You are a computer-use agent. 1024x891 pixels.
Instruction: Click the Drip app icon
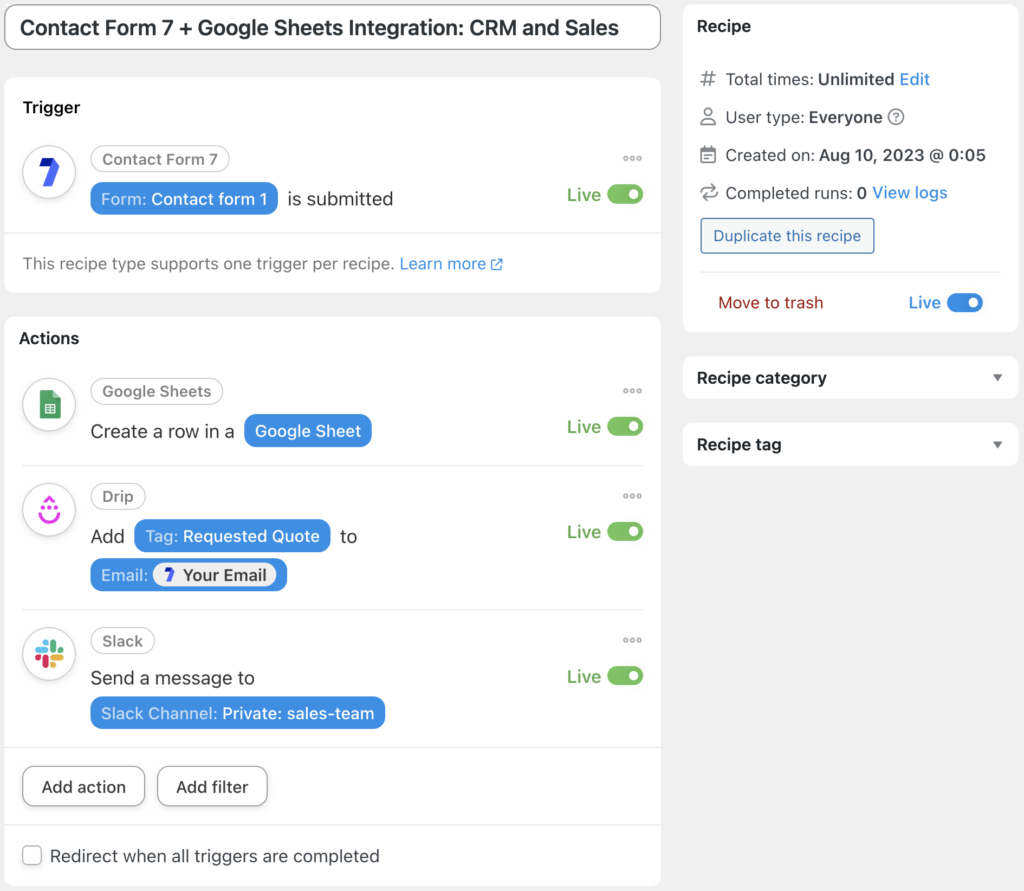coord(46,510)
